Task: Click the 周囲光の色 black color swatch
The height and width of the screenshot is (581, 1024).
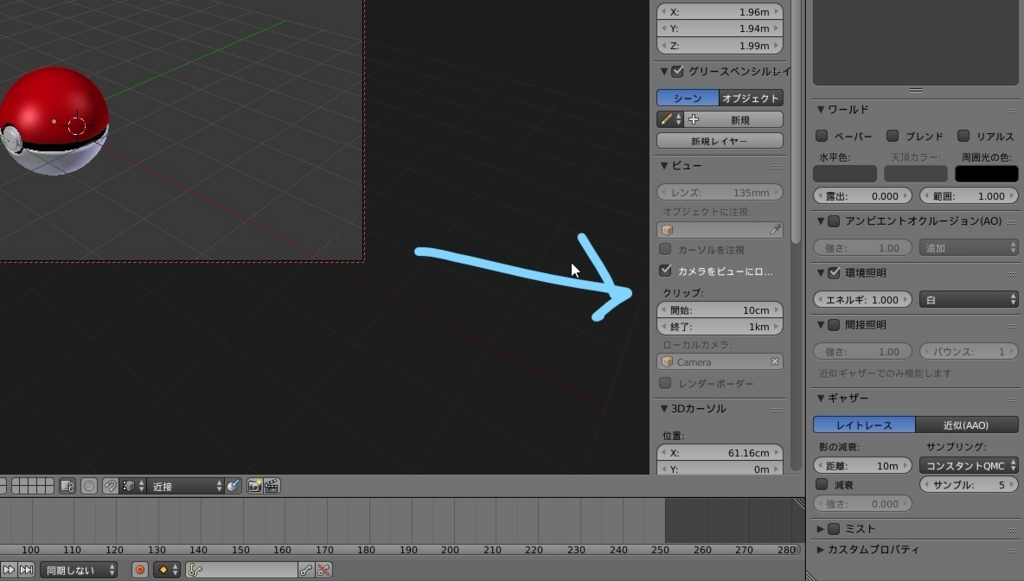Action: pos(986,174)
